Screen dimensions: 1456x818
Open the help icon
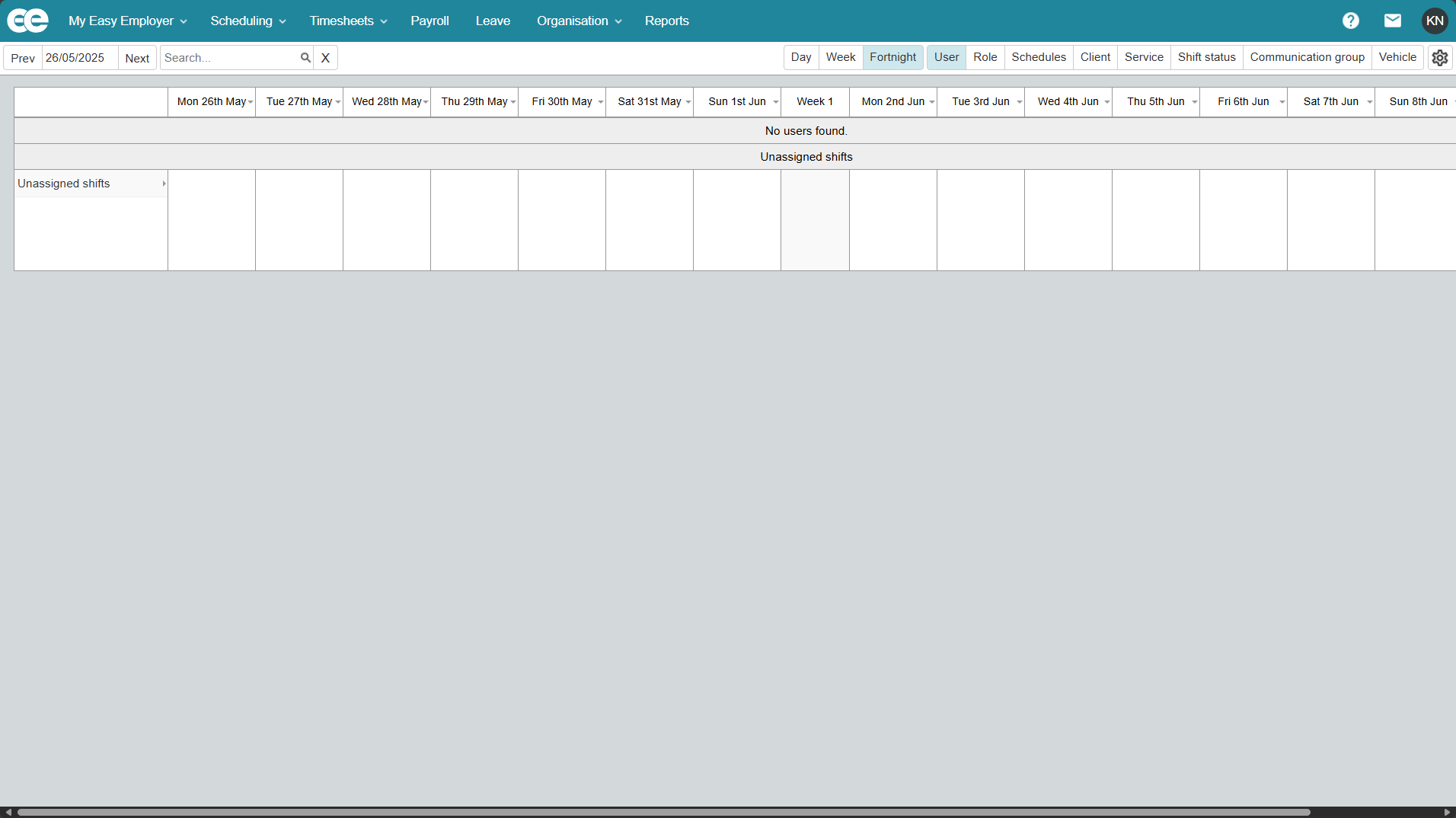tap(1351, 21)
